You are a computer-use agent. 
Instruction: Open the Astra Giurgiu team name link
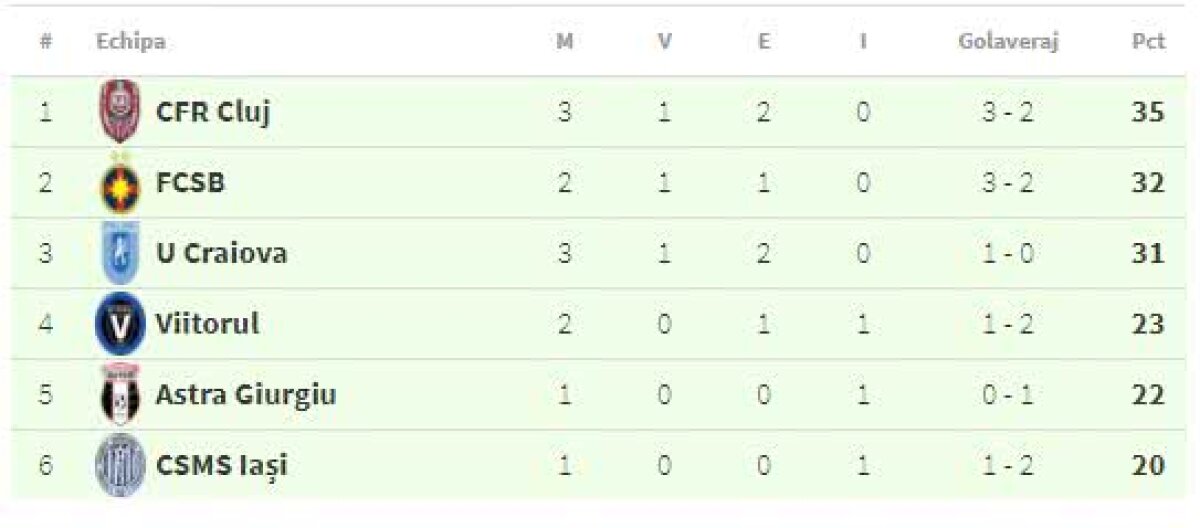[x=245, y=395]
